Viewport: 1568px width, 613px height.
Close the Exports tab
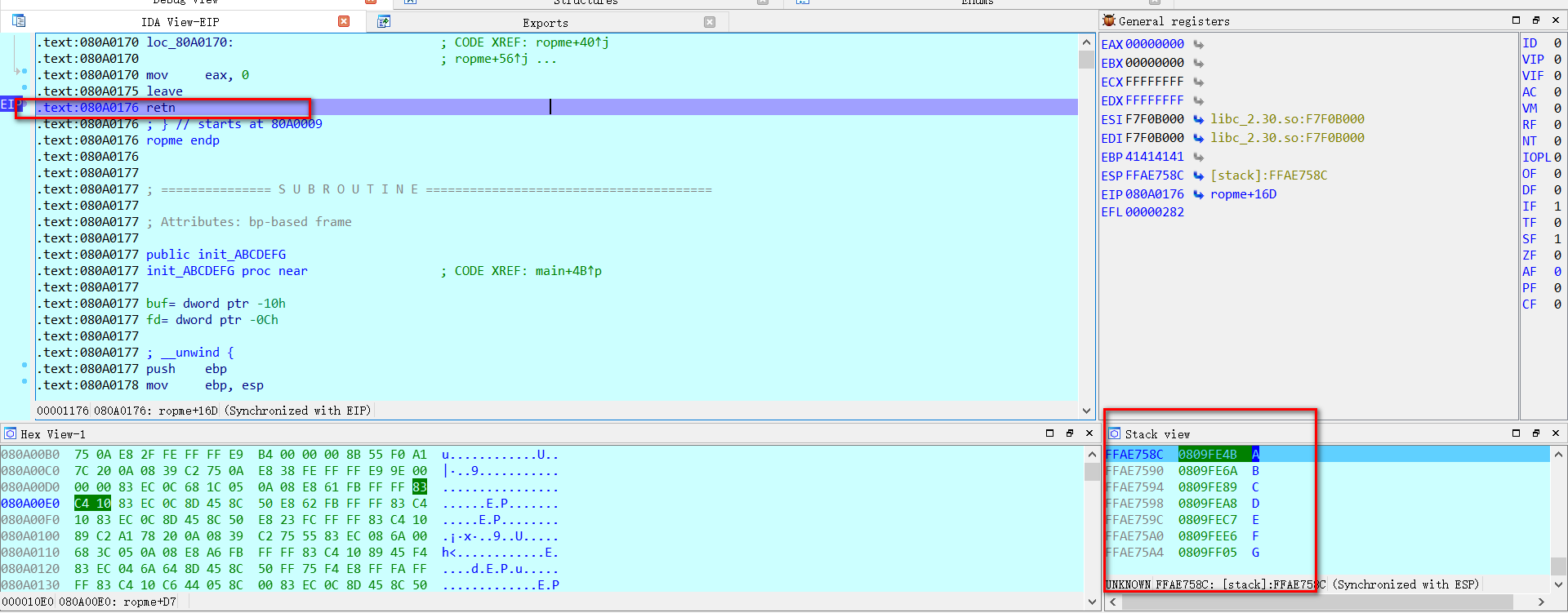pyautogui.click(x=710, y=22)
